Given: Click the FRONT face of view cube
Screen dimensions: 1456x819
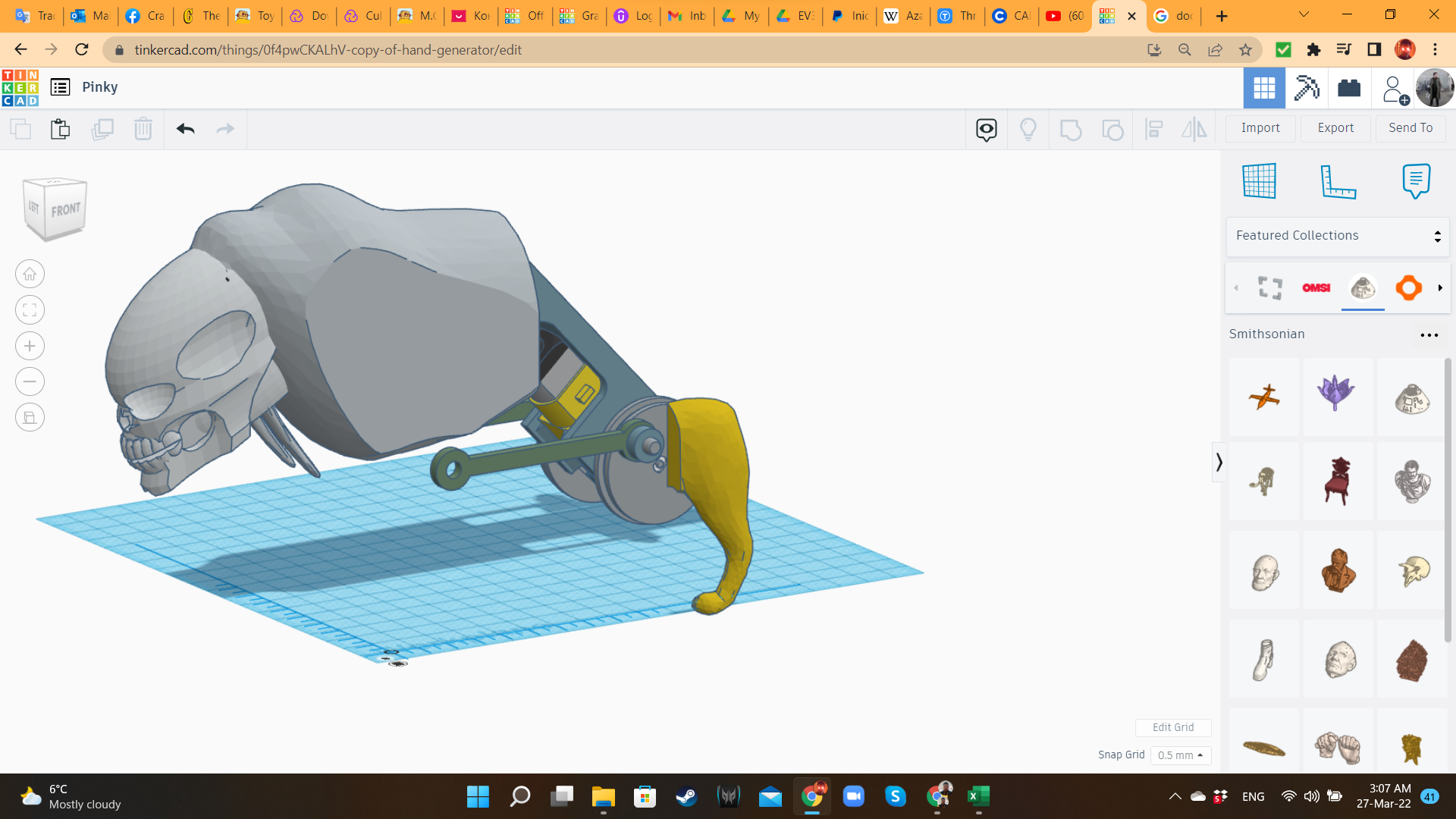Looking at the screenshot, I should pos(66,209).
